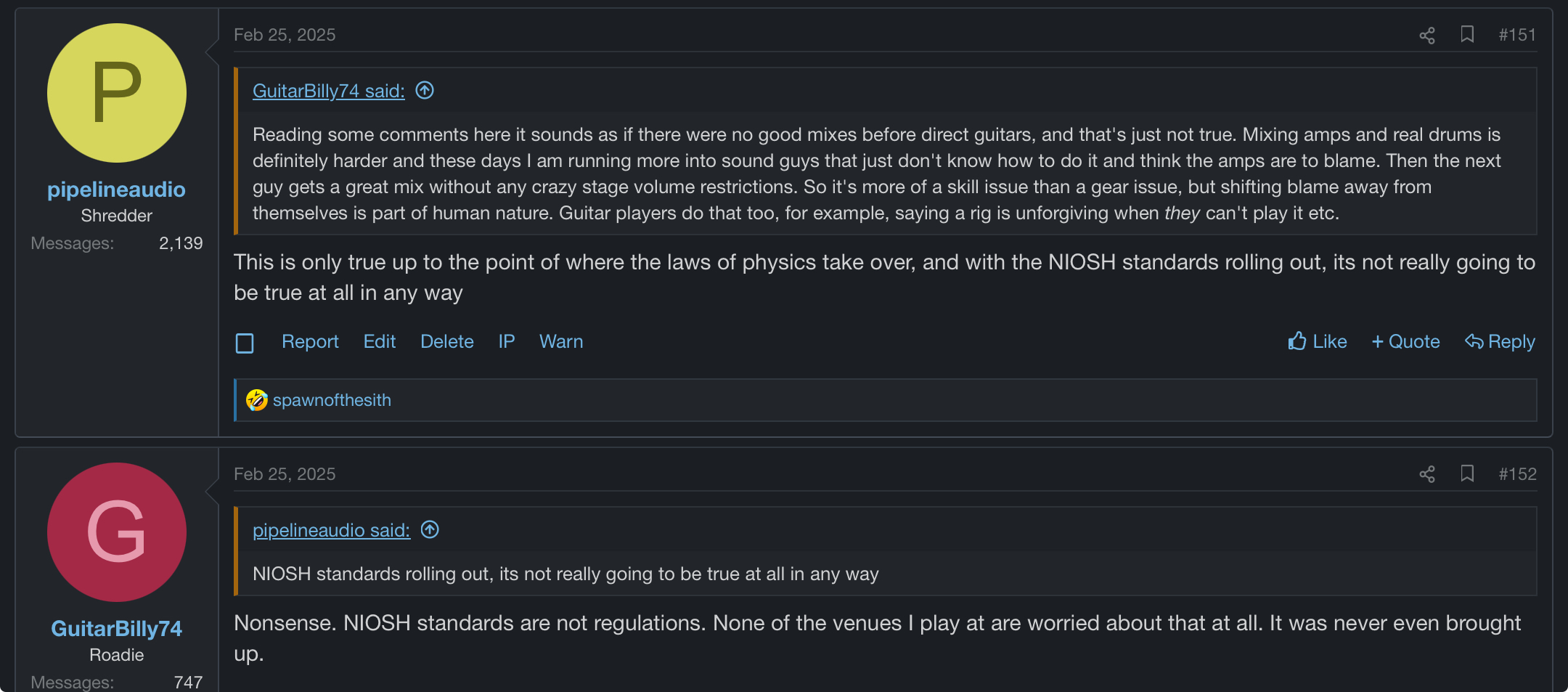Report pipelineaudio's post
This screenshot has width=1568, height=692.
pyautogui.click(x=310, y=341)
